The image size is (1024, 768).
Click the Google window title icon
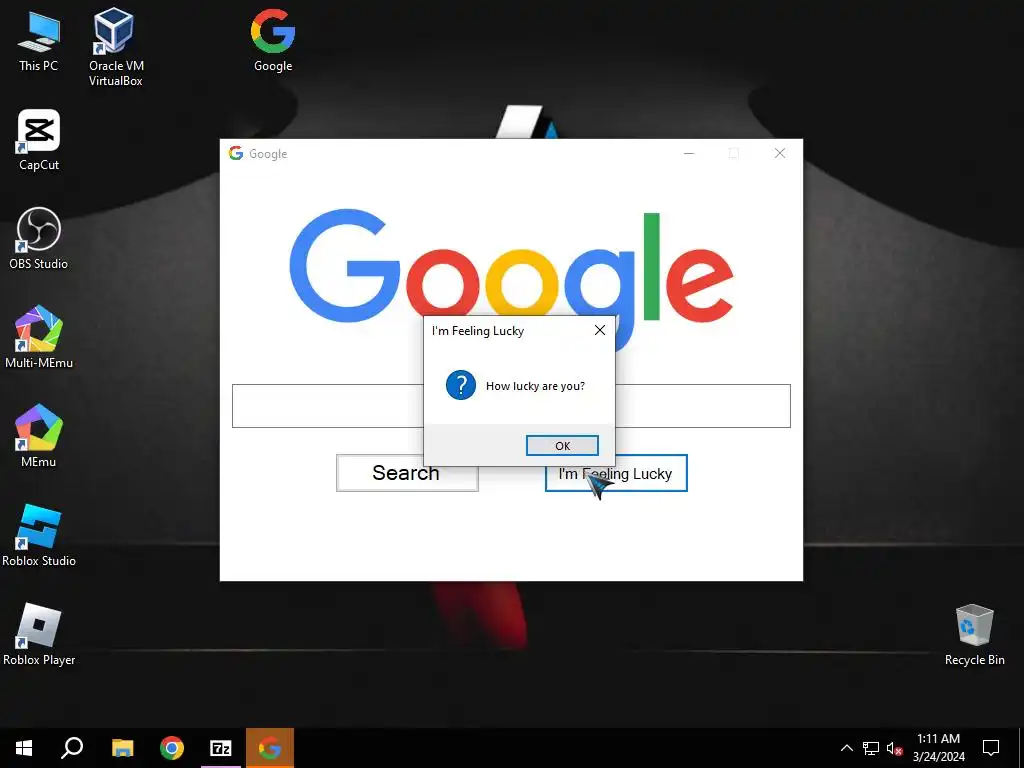tap(236, 153)
